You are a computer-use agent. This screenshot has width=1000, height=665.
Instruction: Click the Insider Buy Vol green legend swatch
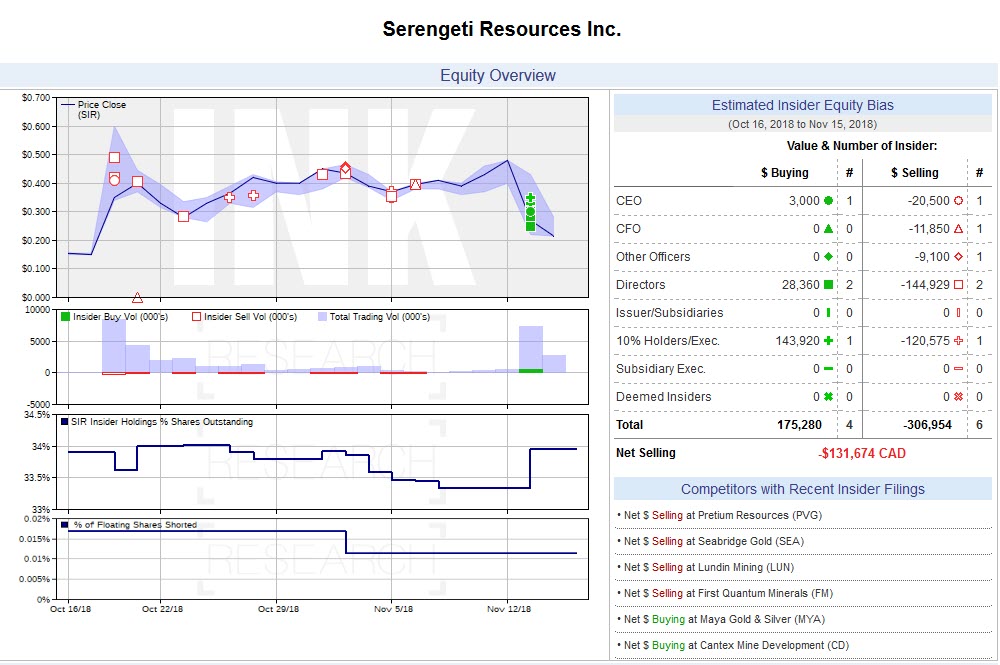click(66, 317)
